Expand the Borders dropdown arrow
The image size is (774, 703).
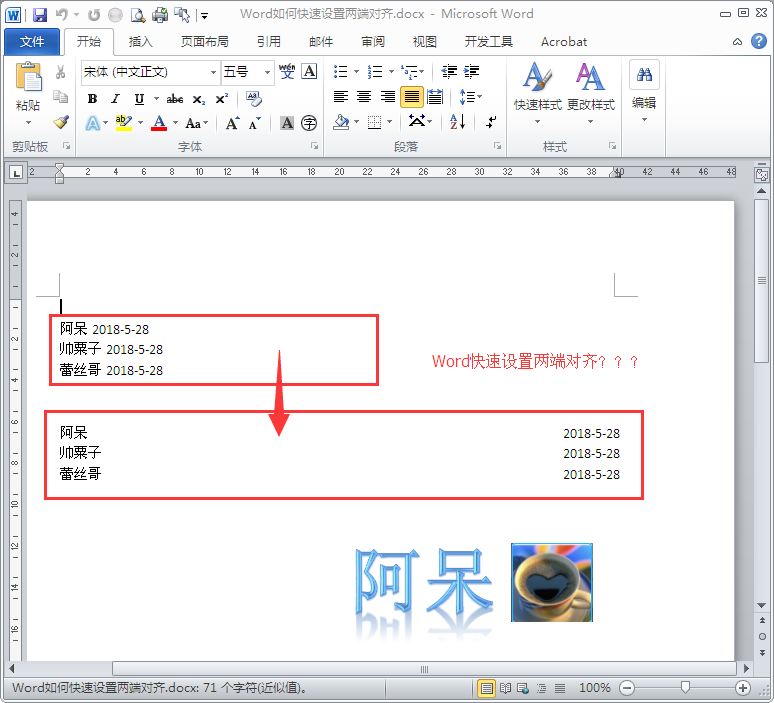(x=390, y=121)
